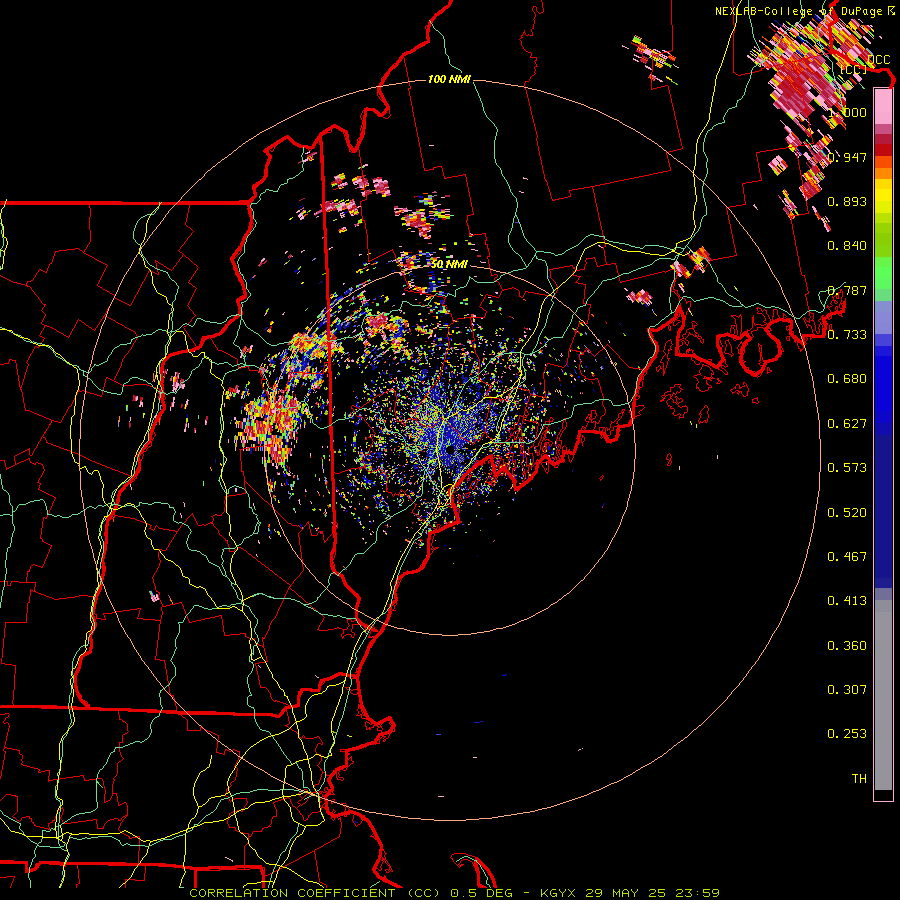
Task: Click the 0.467 scale value
Action: click(847, 557)
